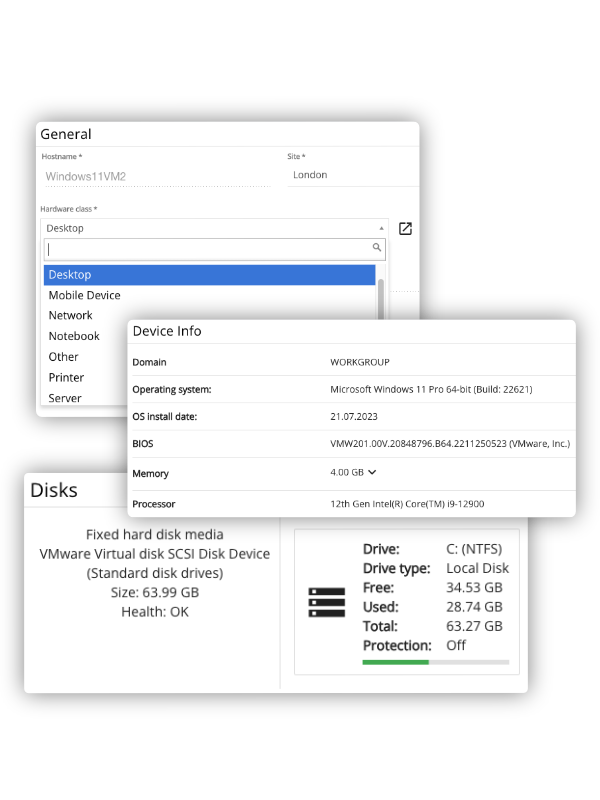Click the General panel heading
Viewport: 600px width, 800px height.
pos(66,134)
